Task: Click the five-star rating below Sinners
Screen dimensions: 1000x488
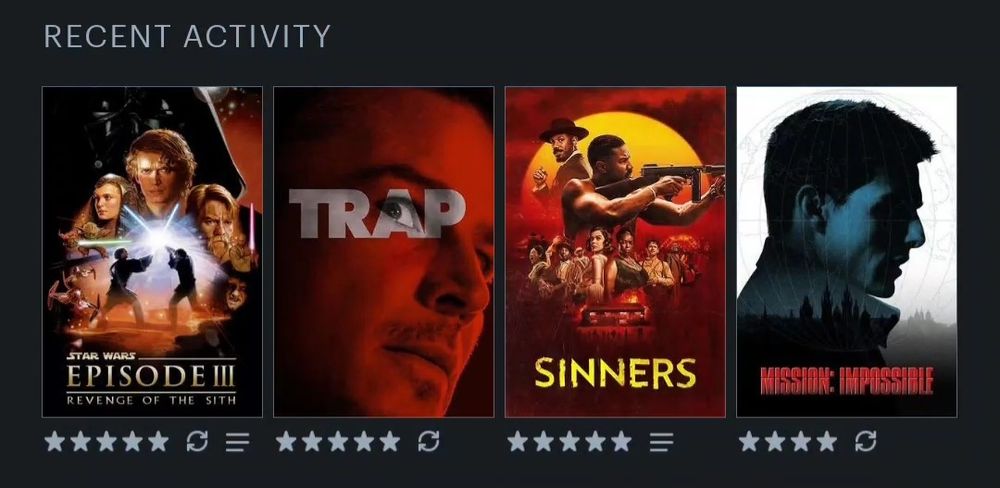Action: [570, 441]
